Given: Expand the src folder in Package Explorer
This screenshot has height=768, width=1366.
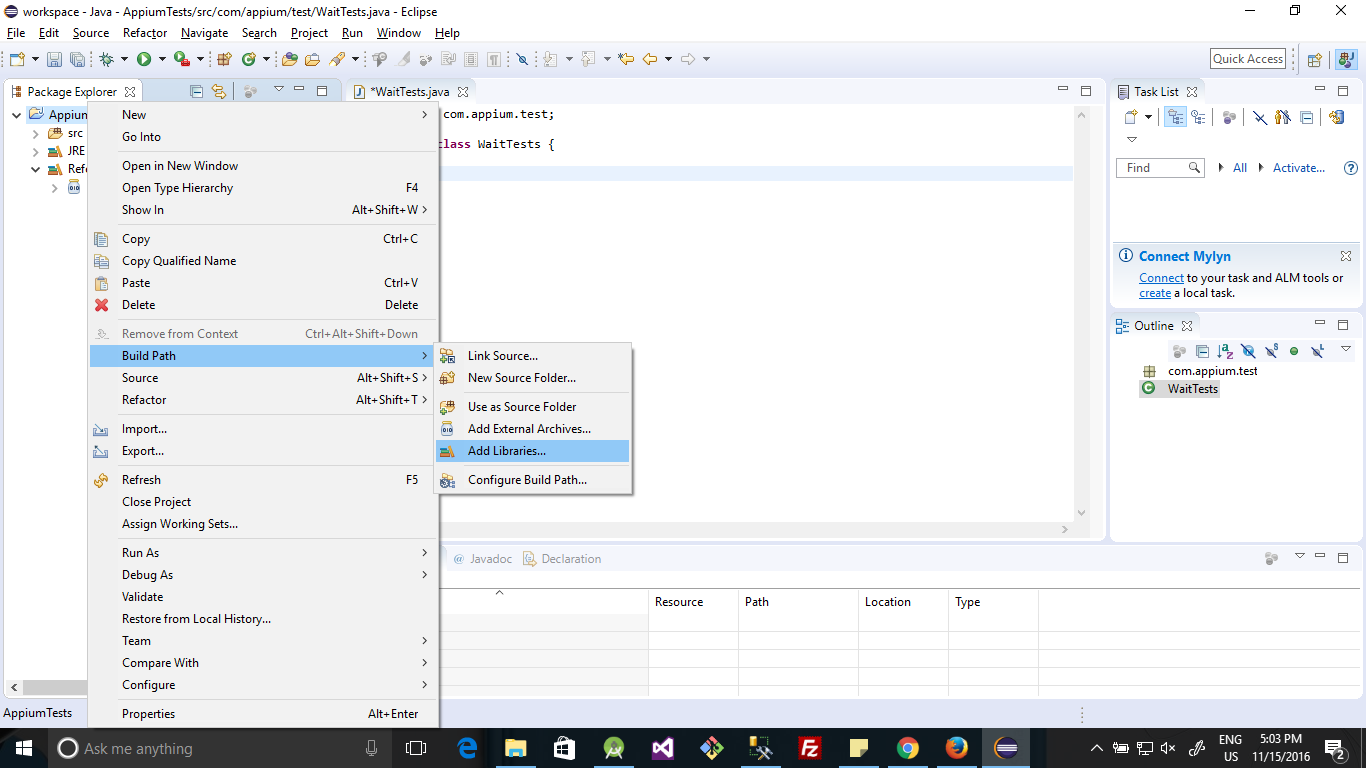Looking at the screenshot, I should 35,133.
